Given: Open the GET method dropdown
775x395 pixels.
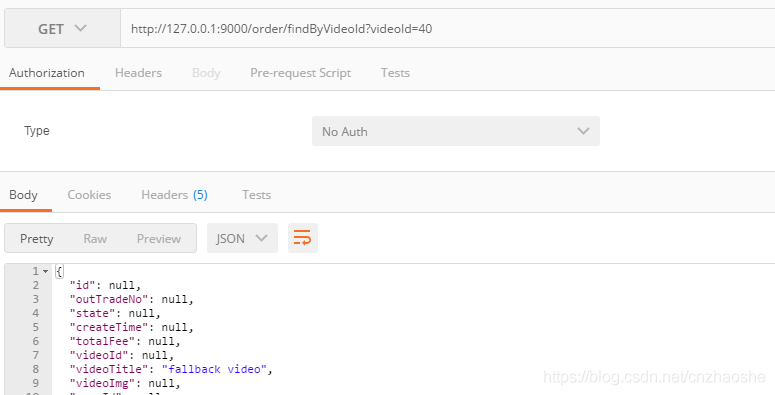Looking at the screenshot, I should coord(62,29).
